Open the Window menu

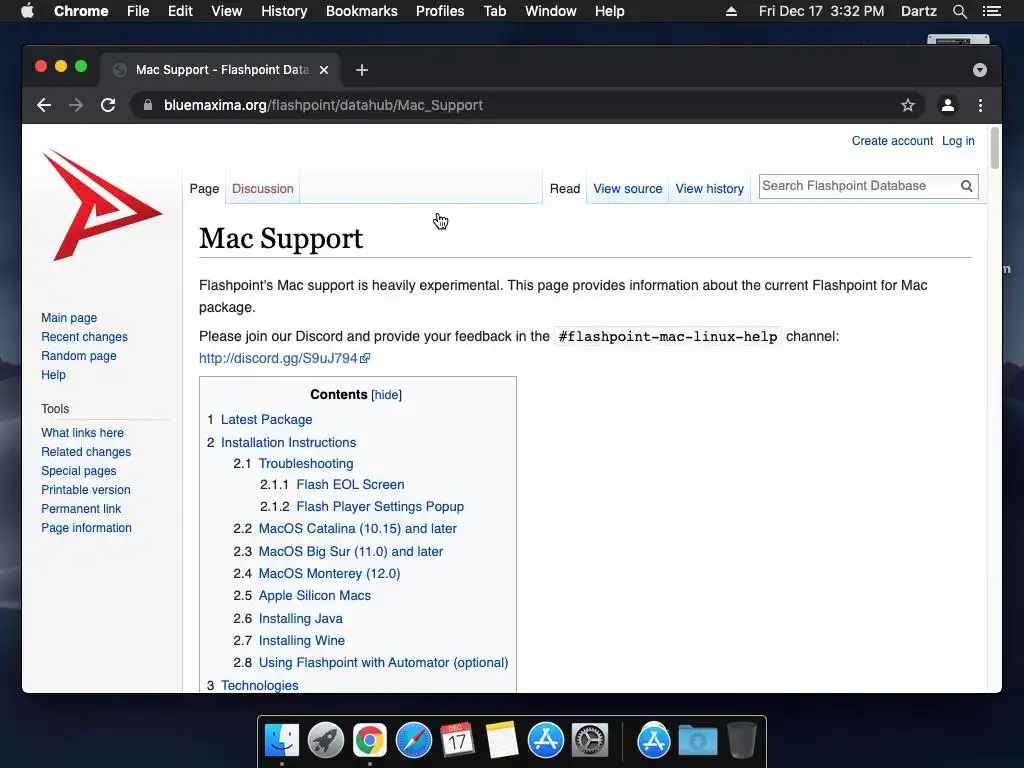(551, 11)
